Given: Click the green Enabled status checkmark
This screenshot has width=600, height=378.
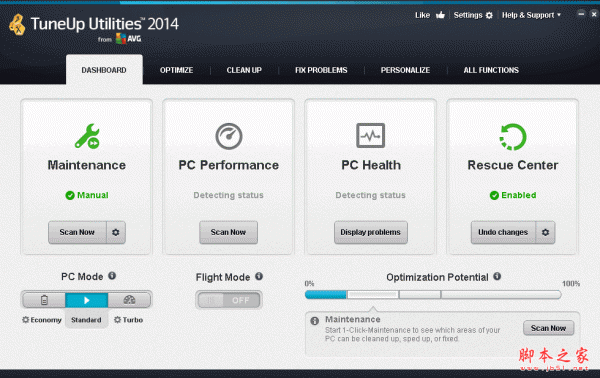Looking at the screenshot, I should tap(494, 196).
